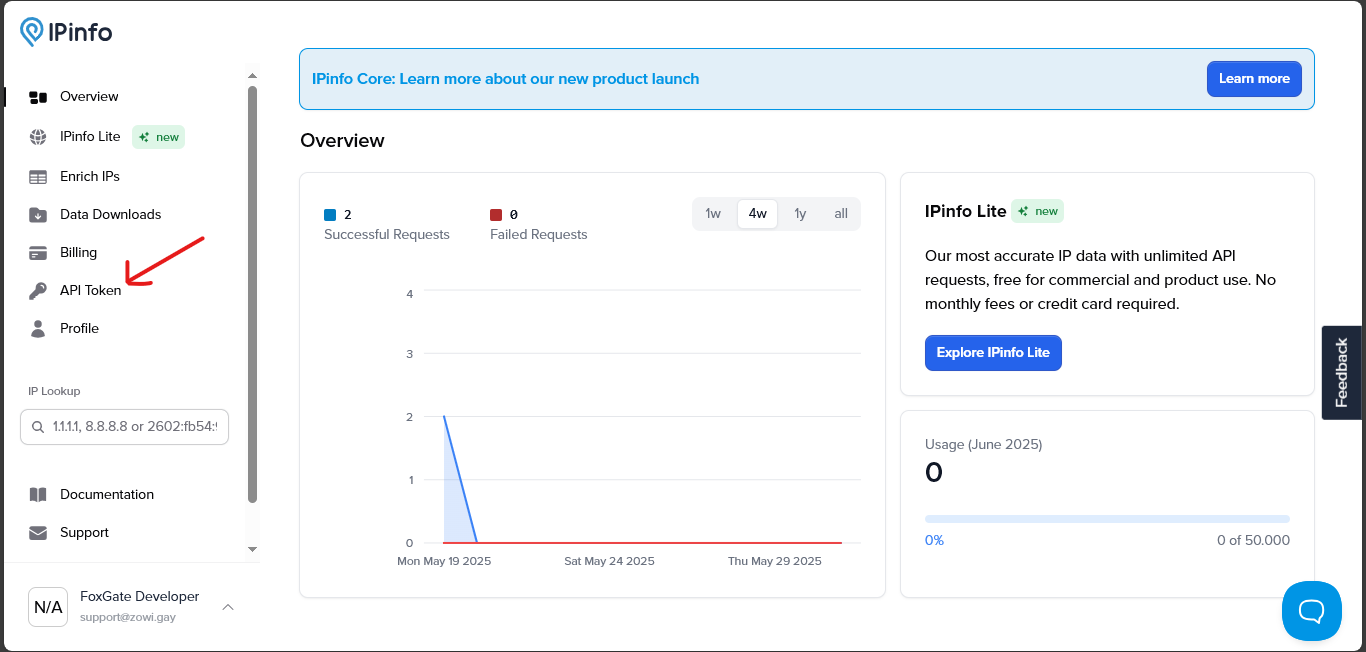
Task: Click the sidebar scroll down arrow
Action: (x=252, y=549)
